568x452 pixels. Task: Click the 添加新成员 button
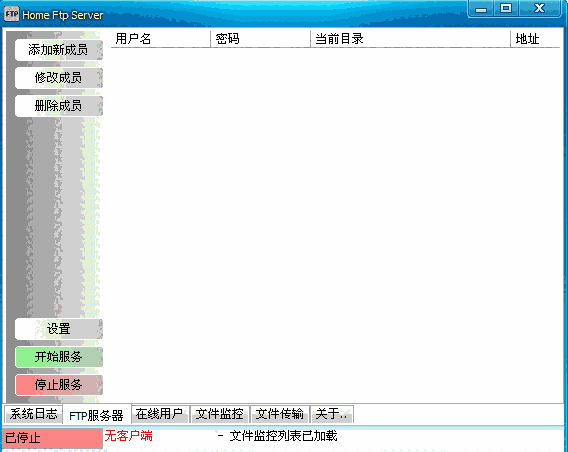click(59, 50)
